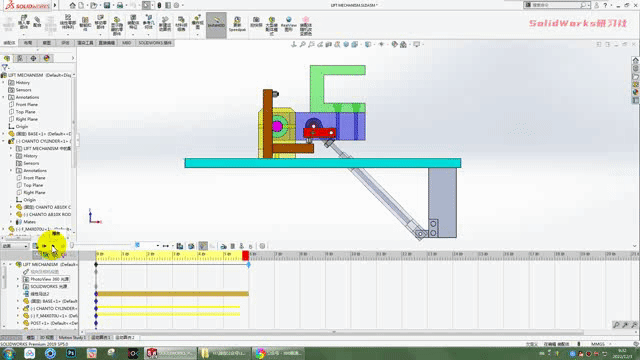Click the Play button in the motion toolbar
This screenshot has width=640, height=360.
53,246
